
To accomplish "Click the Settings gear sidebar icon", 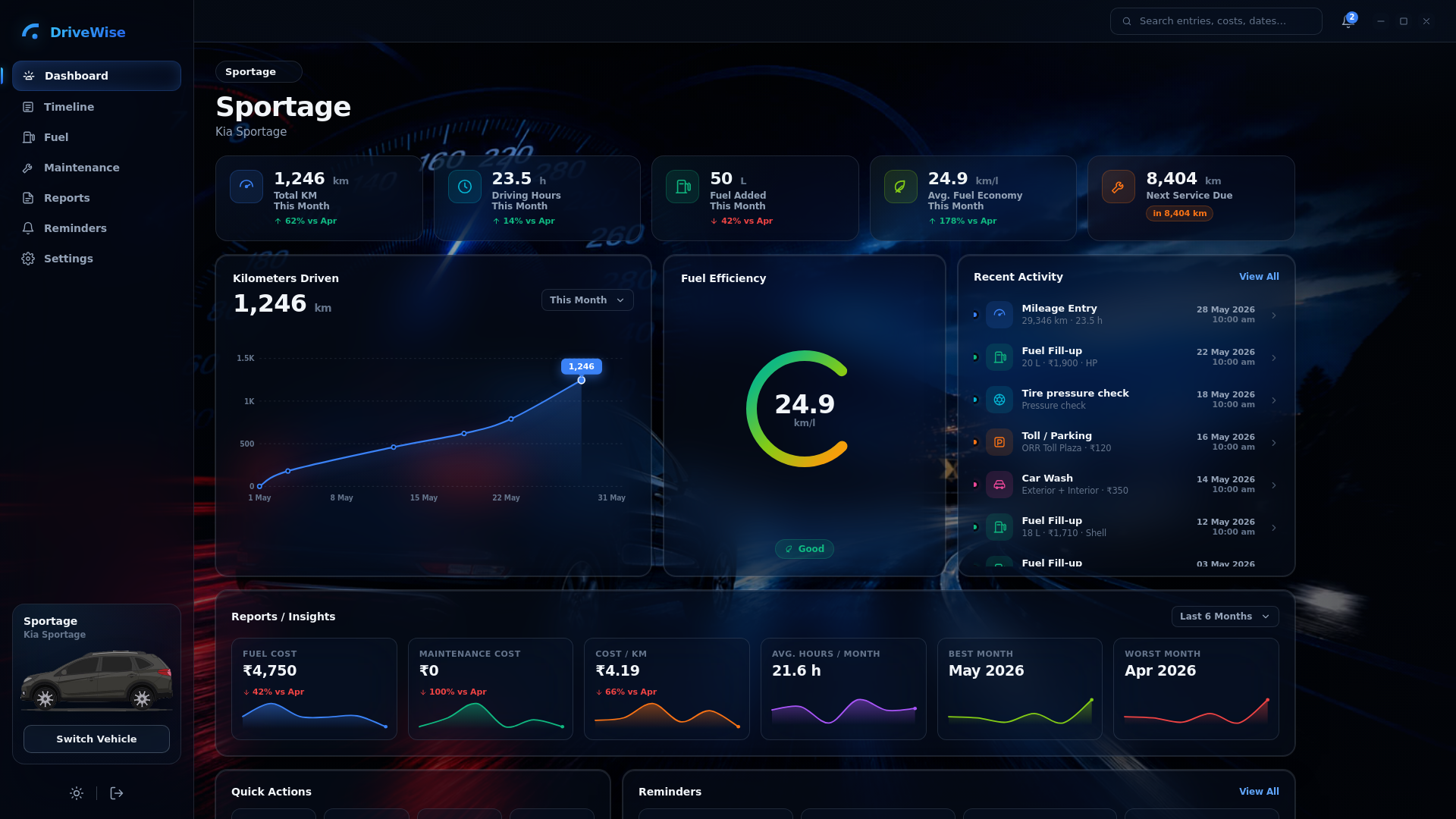I will pyautogui.click(x=28, y=259).
